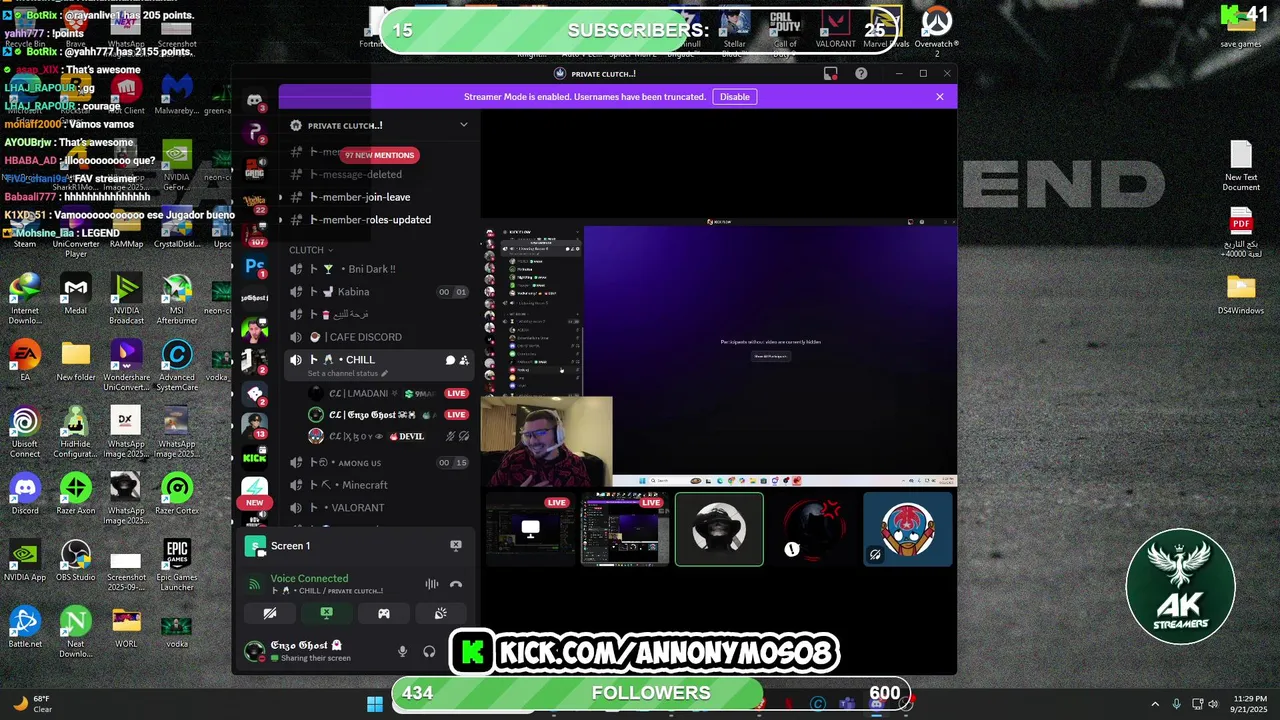Image resolution: width=1280 pixels, height=720 pixels.
Task: Toggle screen share button in voice panel
Action: click(x=326, y=613)
